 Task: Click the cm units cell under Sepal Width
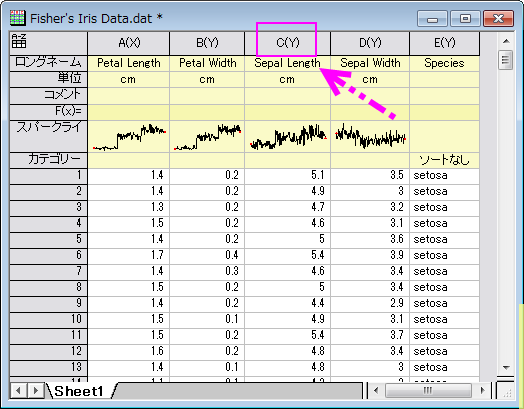tap(370, 79)
